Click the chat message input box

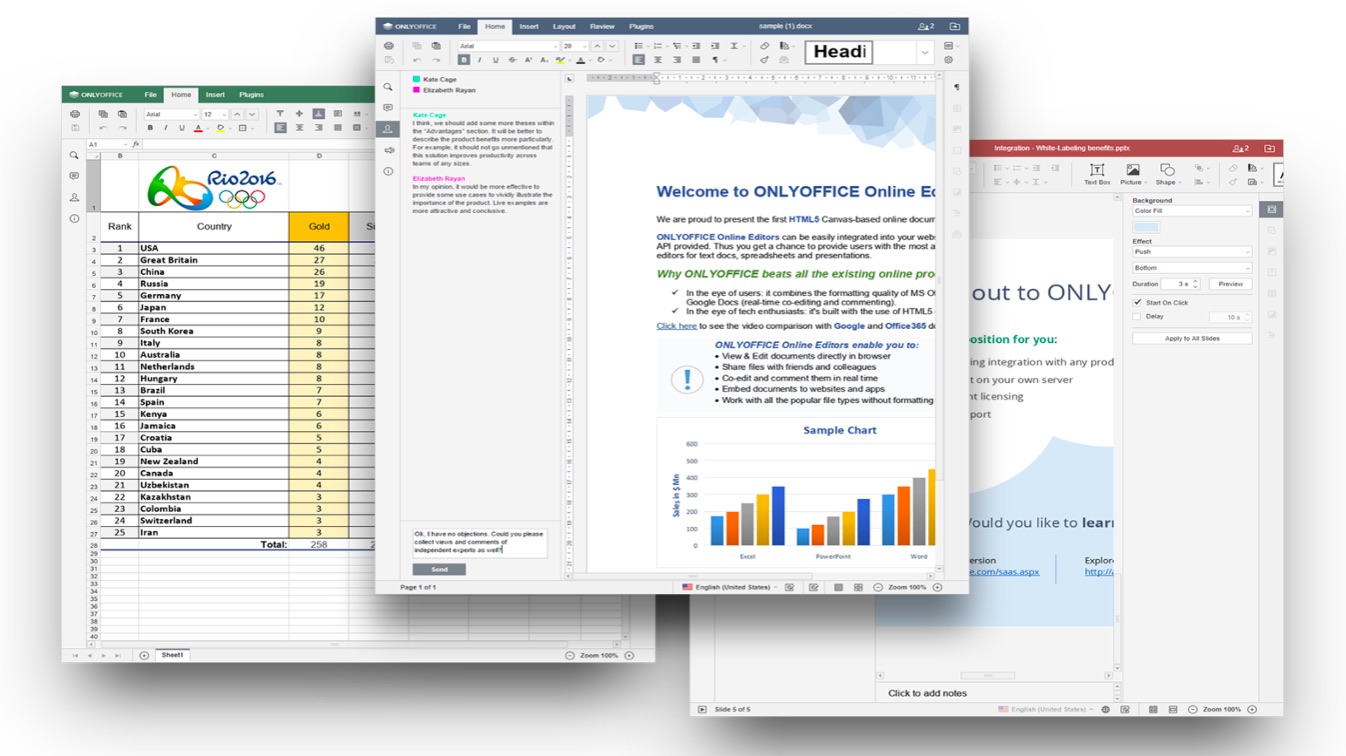pos(480,543)
